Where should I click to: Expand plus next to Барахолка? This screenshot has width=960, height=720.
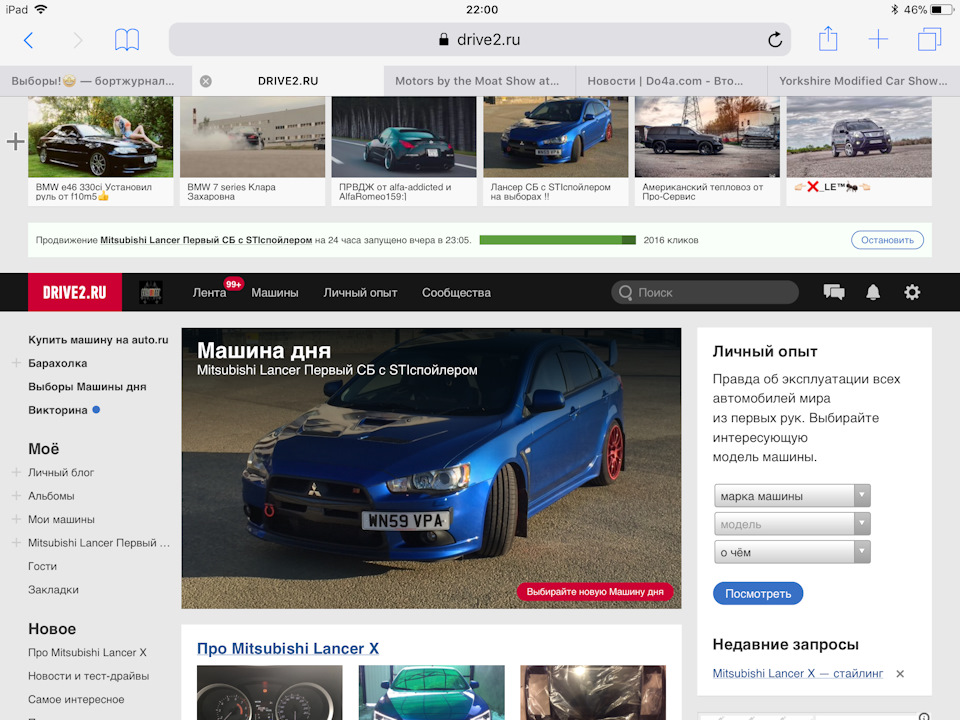pos(17,363)
